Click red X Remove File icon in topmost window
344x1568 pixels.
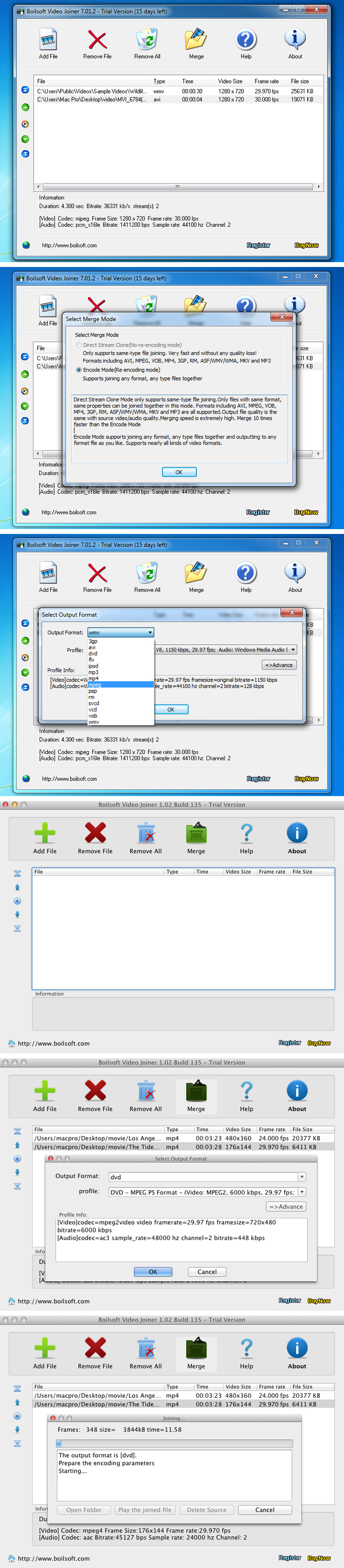pos(97,40)
